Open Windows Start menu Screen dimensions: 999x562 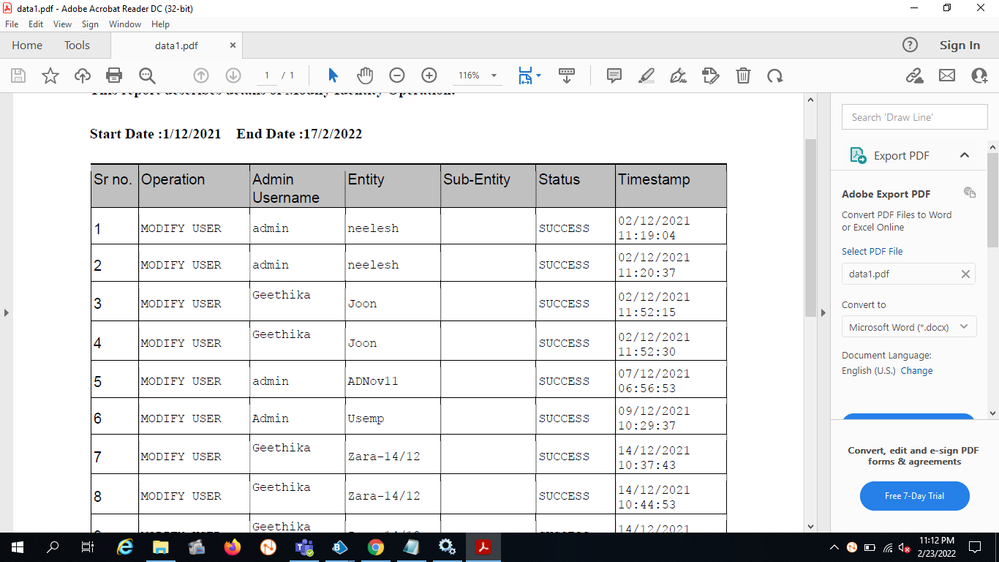tap(17, 547)
